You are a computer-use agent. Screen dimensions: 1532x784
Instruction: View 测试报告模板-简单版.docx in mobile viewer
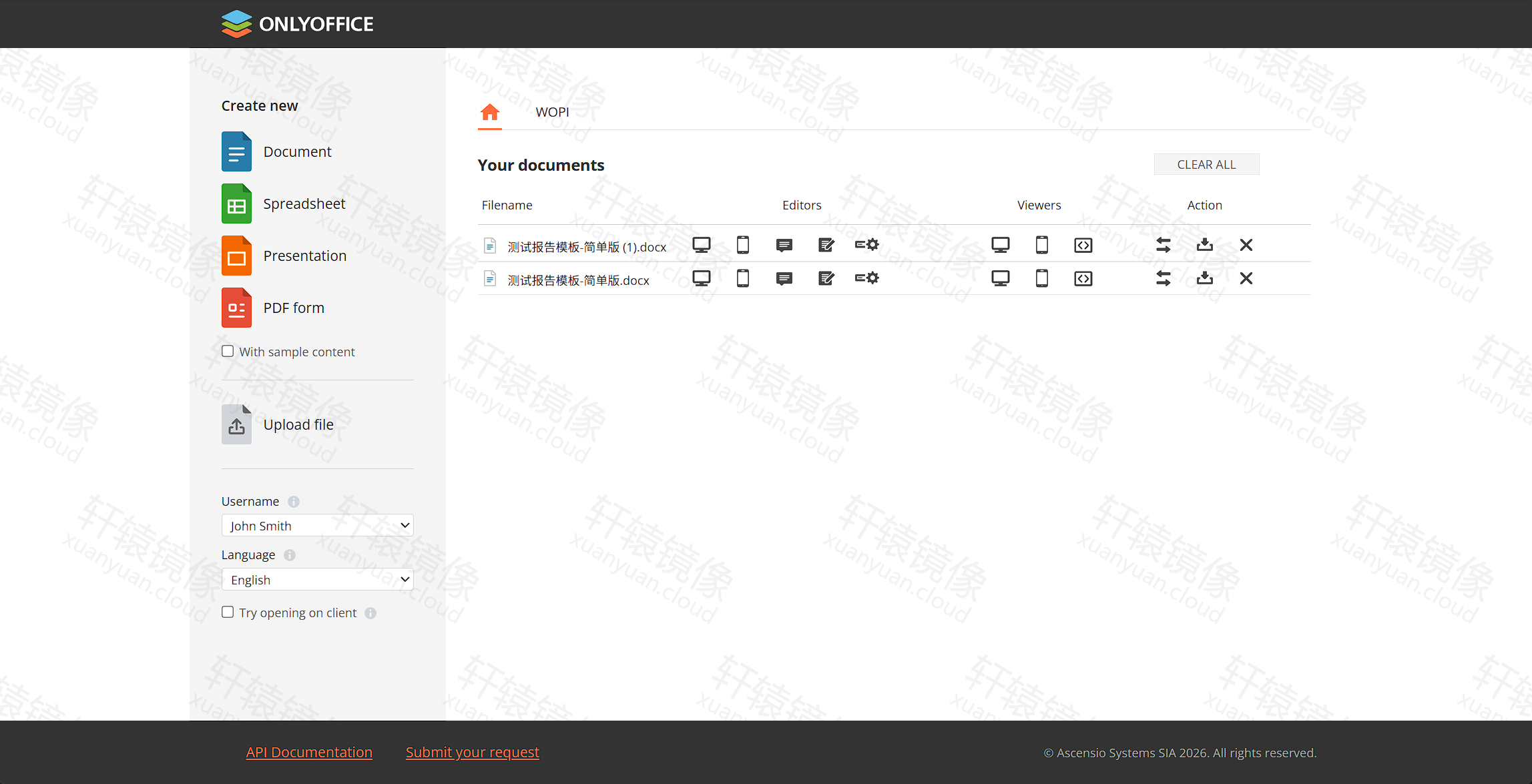[1042, 278]
